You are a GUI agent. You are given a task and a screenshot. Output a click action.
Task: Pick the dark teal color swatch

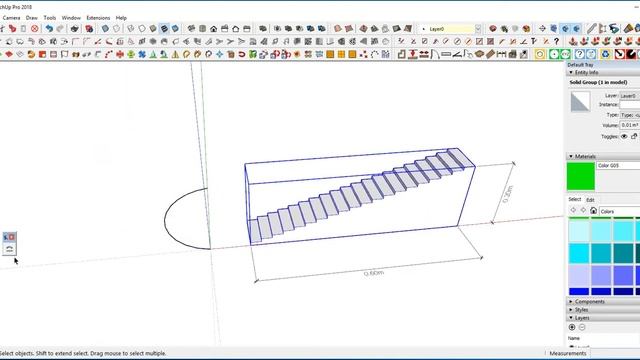click(x=623, y=253)
